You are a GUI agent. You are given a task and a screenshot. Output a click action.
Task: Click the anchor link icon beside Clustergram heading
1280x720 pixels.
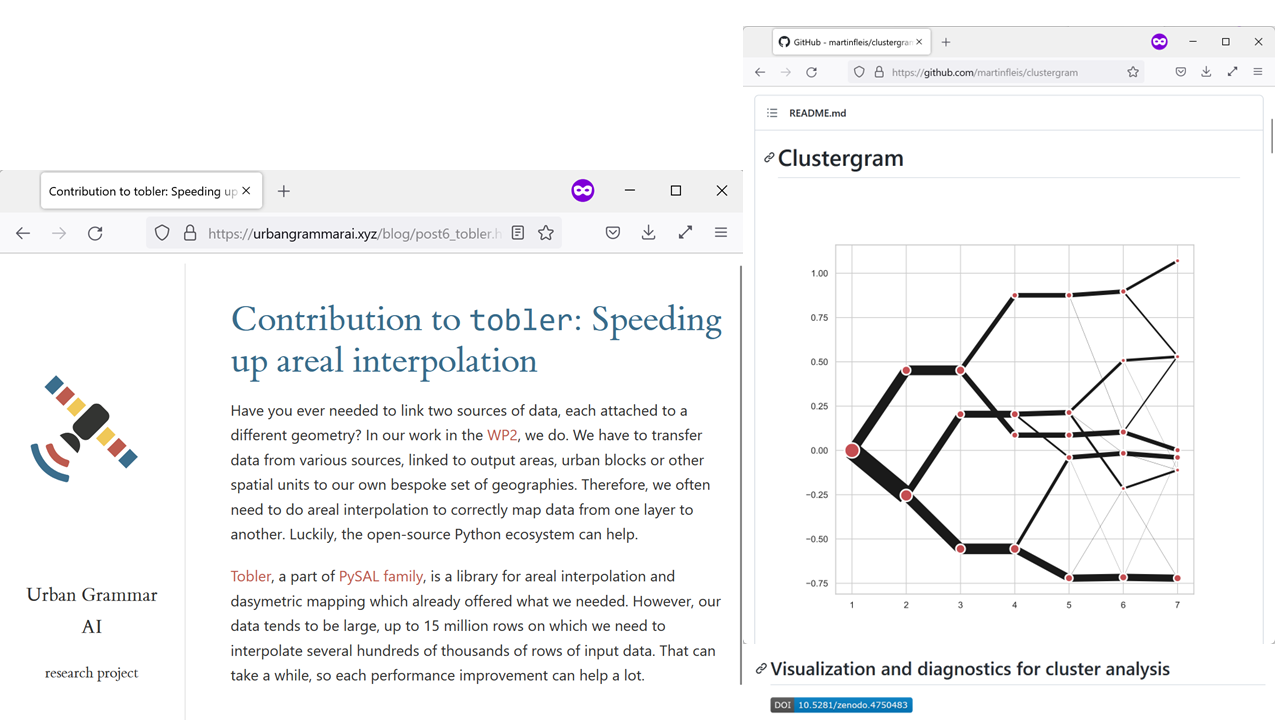tap(769, 158)
